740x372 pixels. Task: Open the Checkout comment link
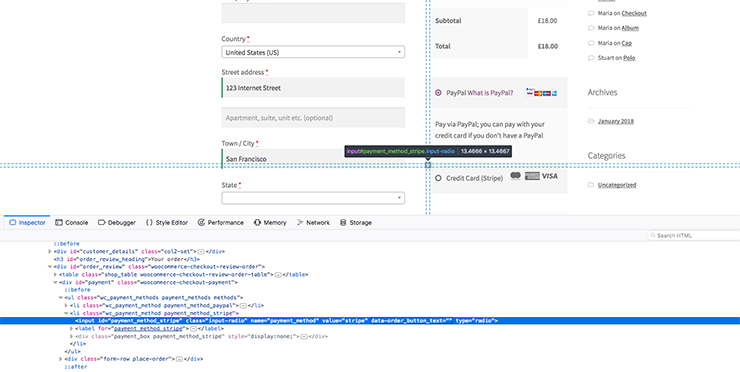634,13
